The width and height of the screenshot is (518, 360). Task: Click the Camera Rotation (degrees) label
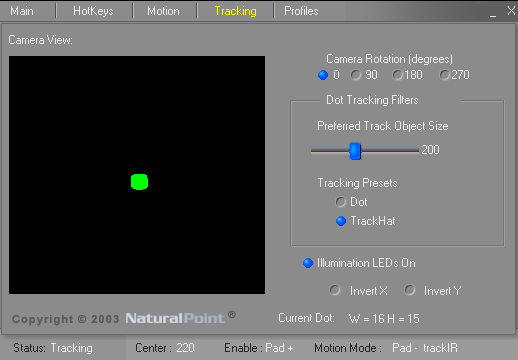389,59
